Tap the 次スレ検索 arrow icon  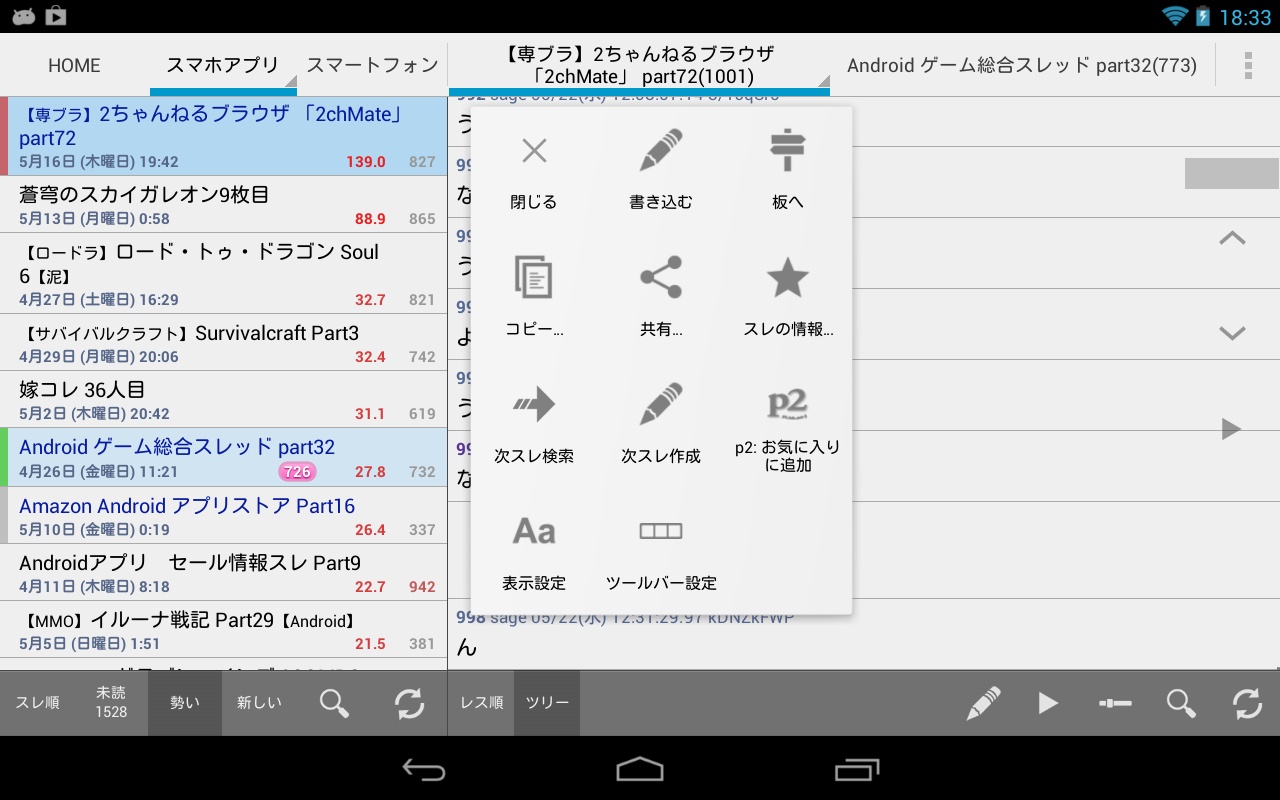click(534, 404)
